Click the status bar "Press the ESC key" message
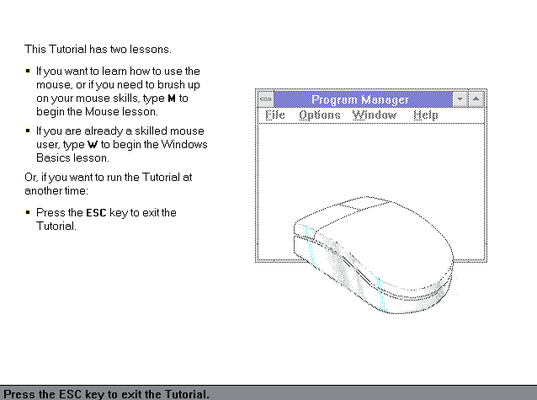 pos(106,394)
